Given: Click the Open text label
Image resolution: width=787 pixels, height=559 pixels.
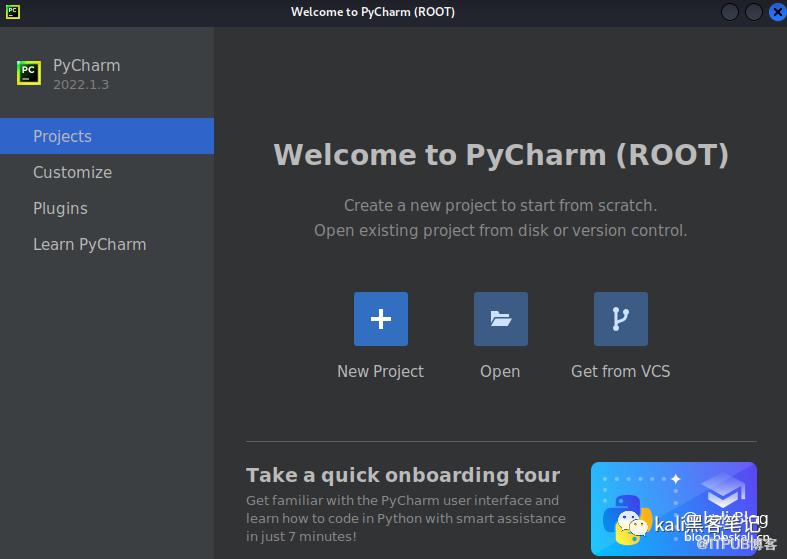Looking at the screenshot, I should (500, 371).
